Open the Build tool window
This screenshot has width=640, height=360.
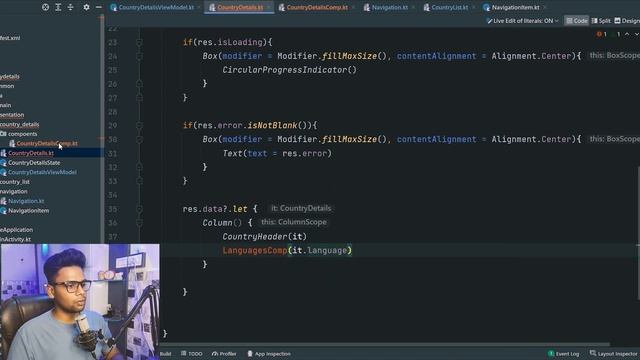[165, 354]
